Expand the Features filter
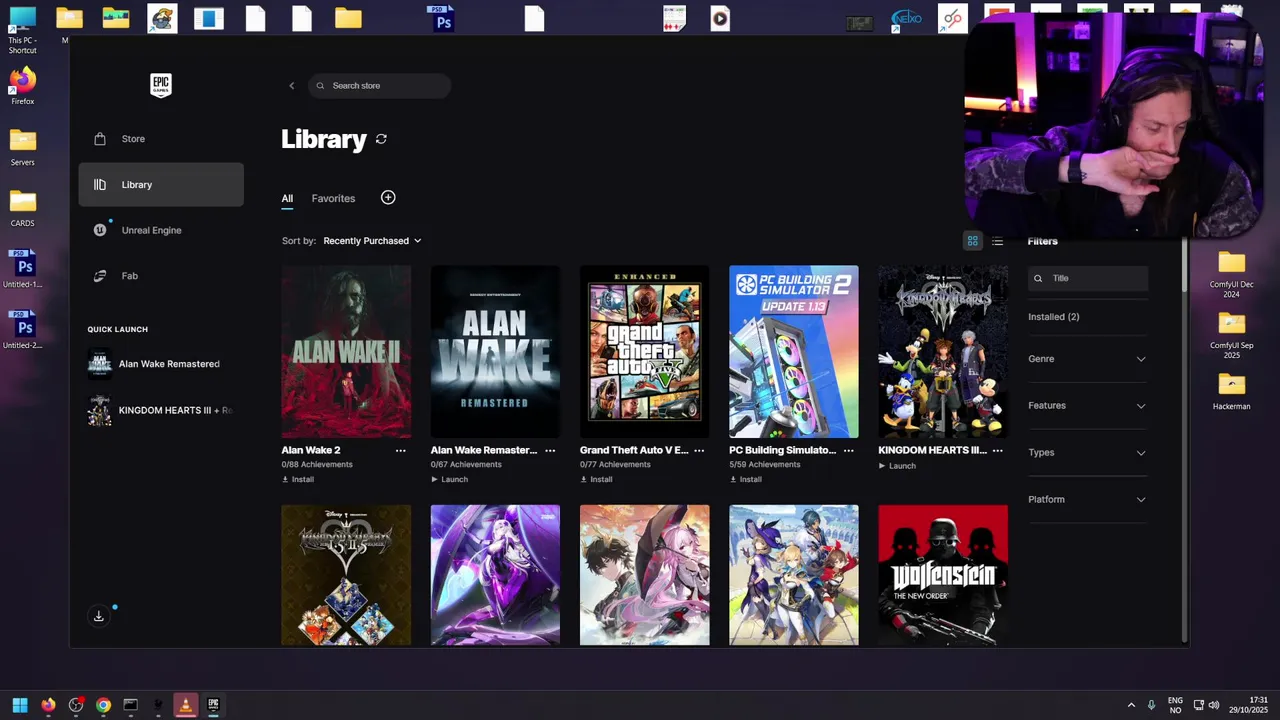The width and height of the screenshot is (1280, 720). click(1087, 406)
